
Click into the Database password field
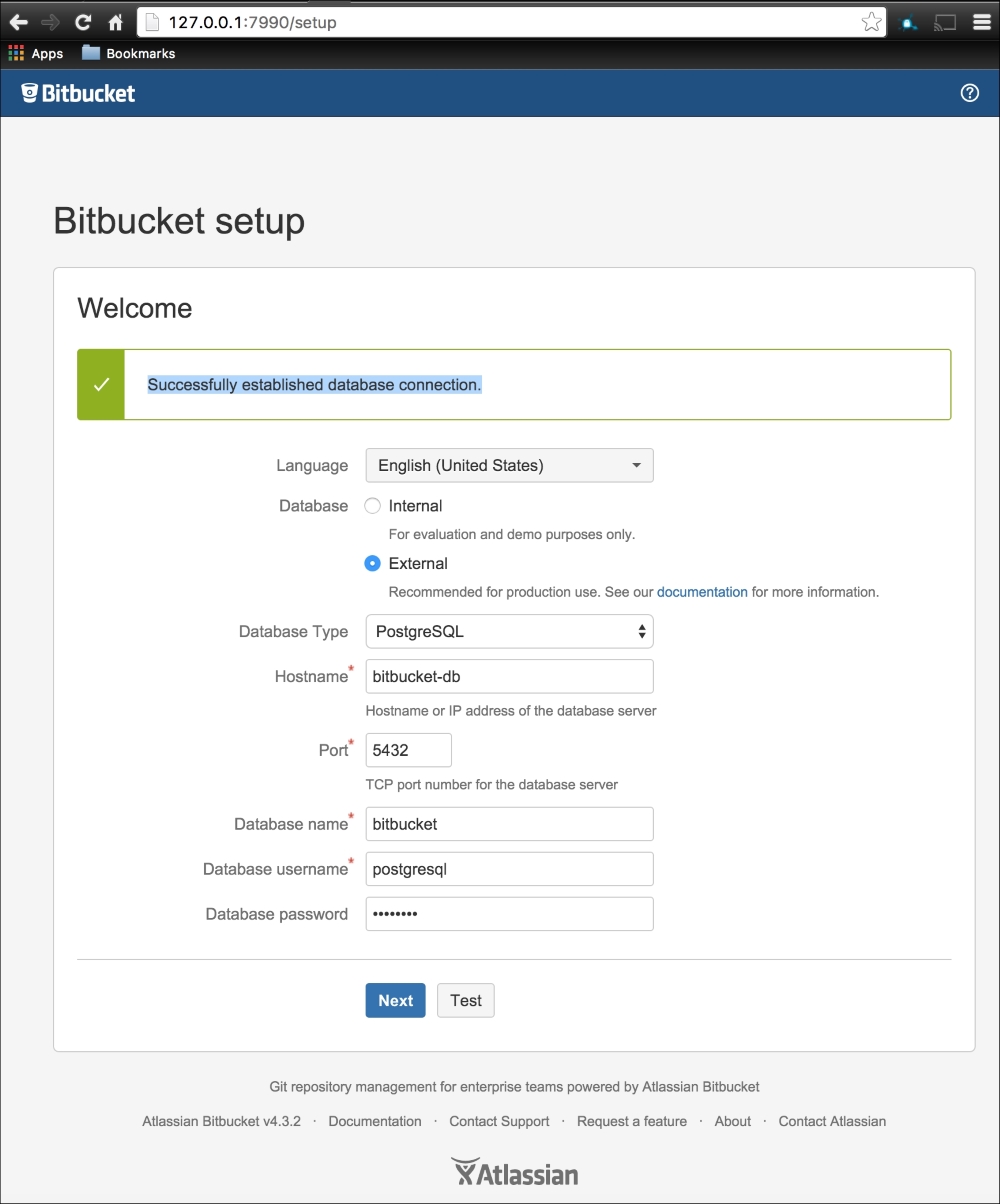pos(509,914)
